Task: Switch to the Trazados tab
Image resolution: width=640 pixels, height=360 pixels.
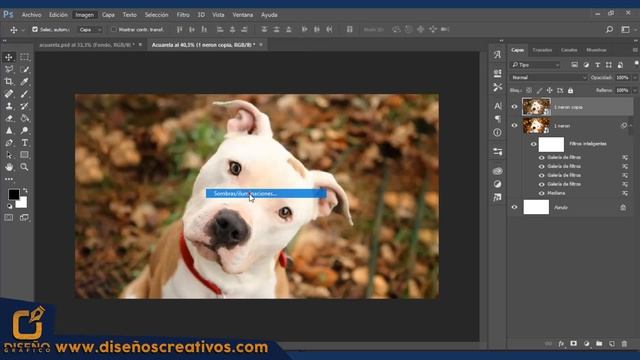Action: (542, 50)
